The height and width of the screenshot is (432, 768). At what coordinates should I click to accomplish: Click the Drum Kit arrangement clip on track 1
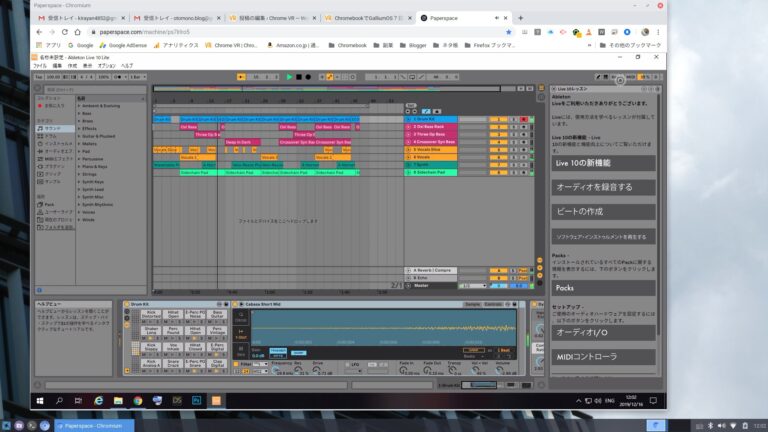(x=162, y=119)
